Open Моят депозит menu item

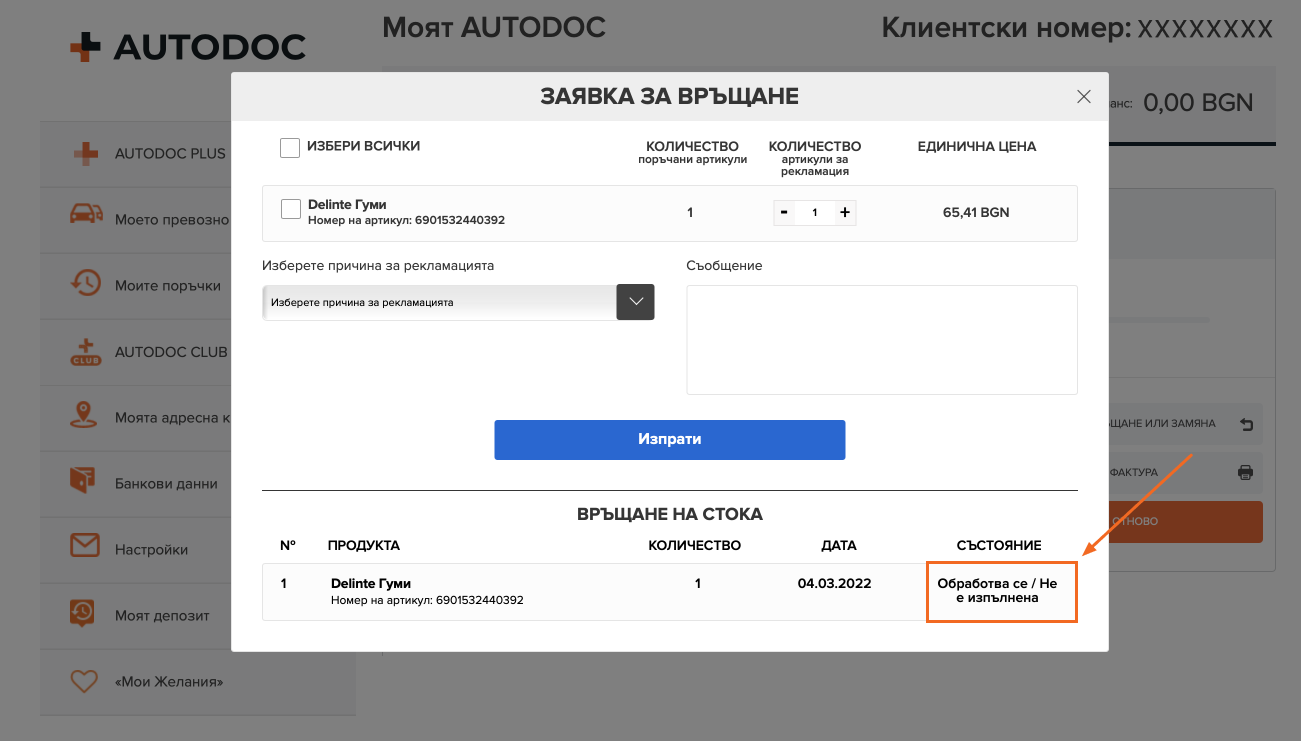coord(162,616)
